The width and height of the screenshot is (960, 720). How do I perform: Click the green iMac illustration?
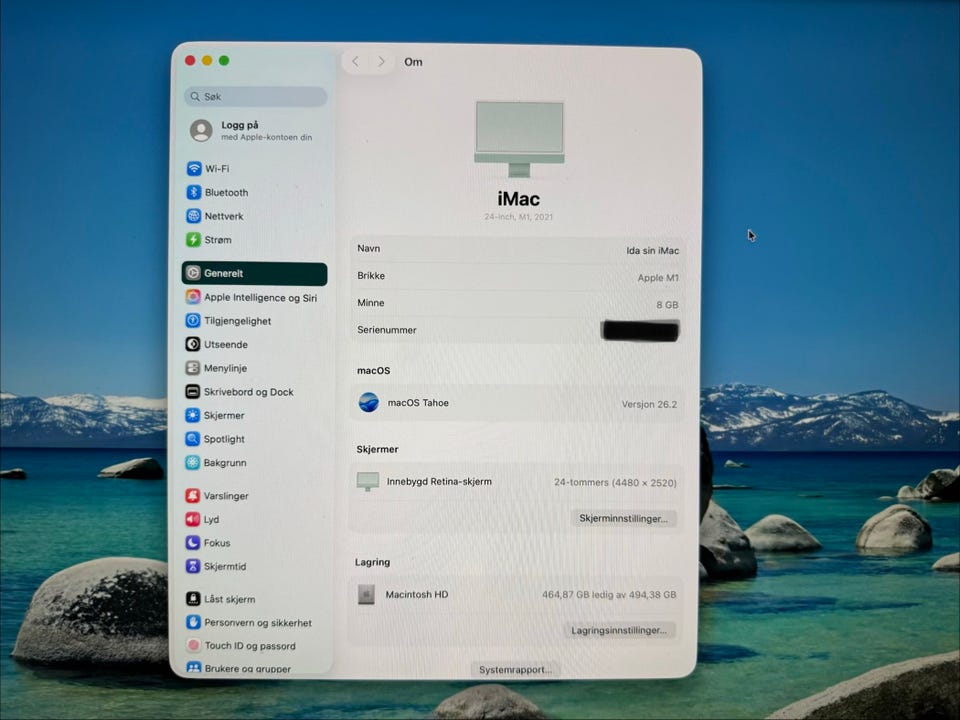[x=519, y=140]
